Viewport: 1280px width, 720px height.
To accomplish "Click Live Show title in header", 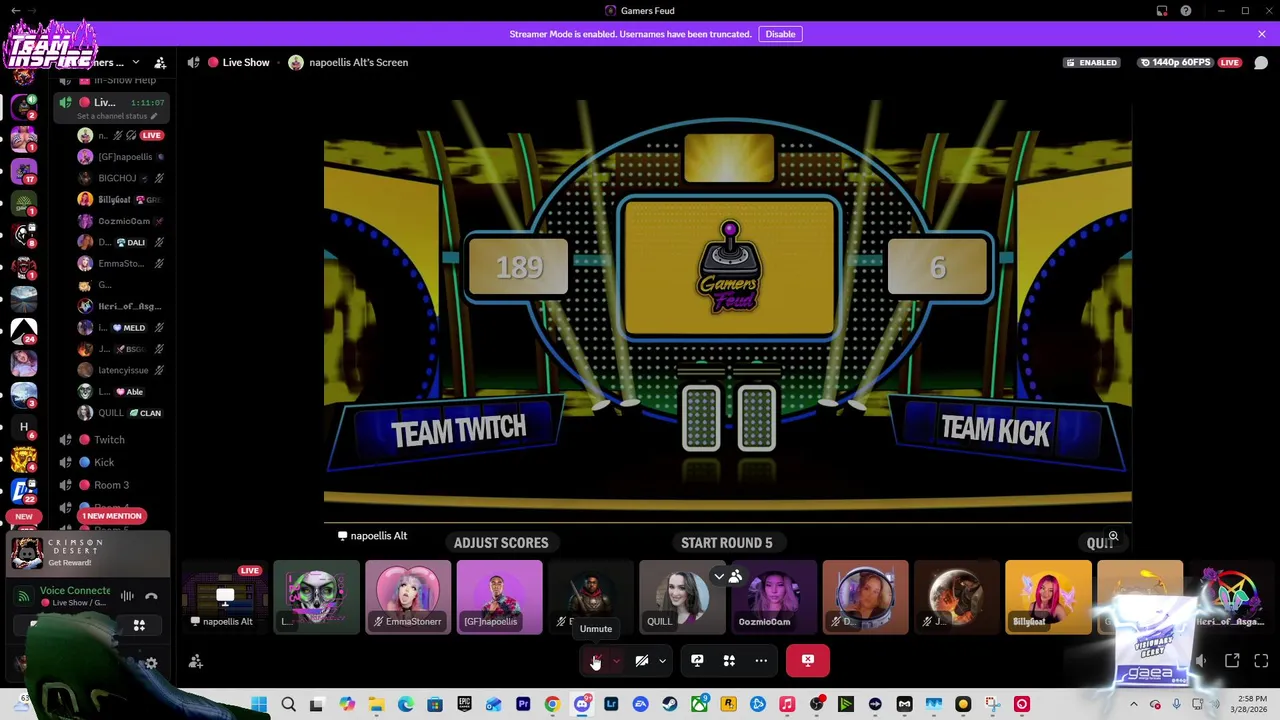I will click(x=246, y=62).
